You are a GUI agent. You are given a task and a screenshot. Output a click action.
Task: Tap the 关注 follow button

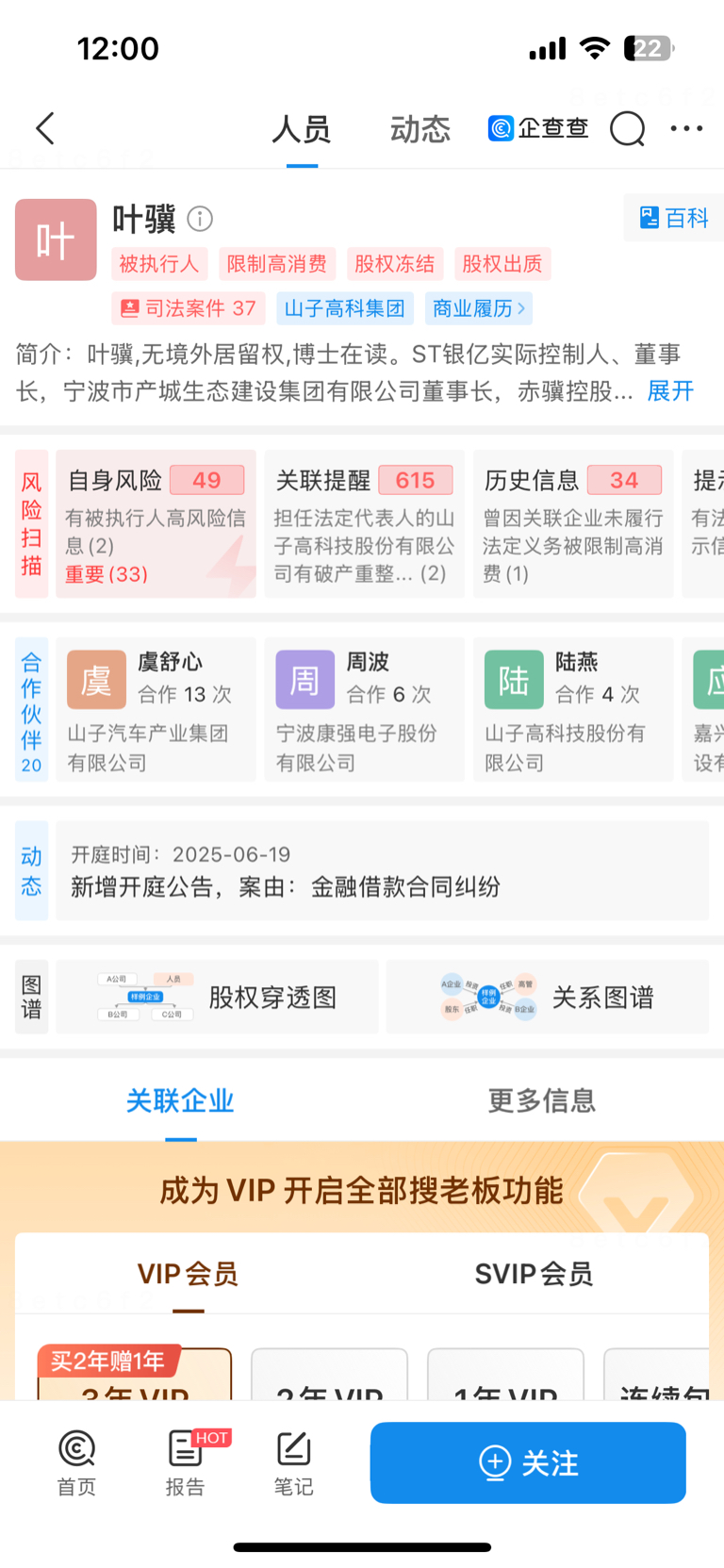(x=528, y=1462)
